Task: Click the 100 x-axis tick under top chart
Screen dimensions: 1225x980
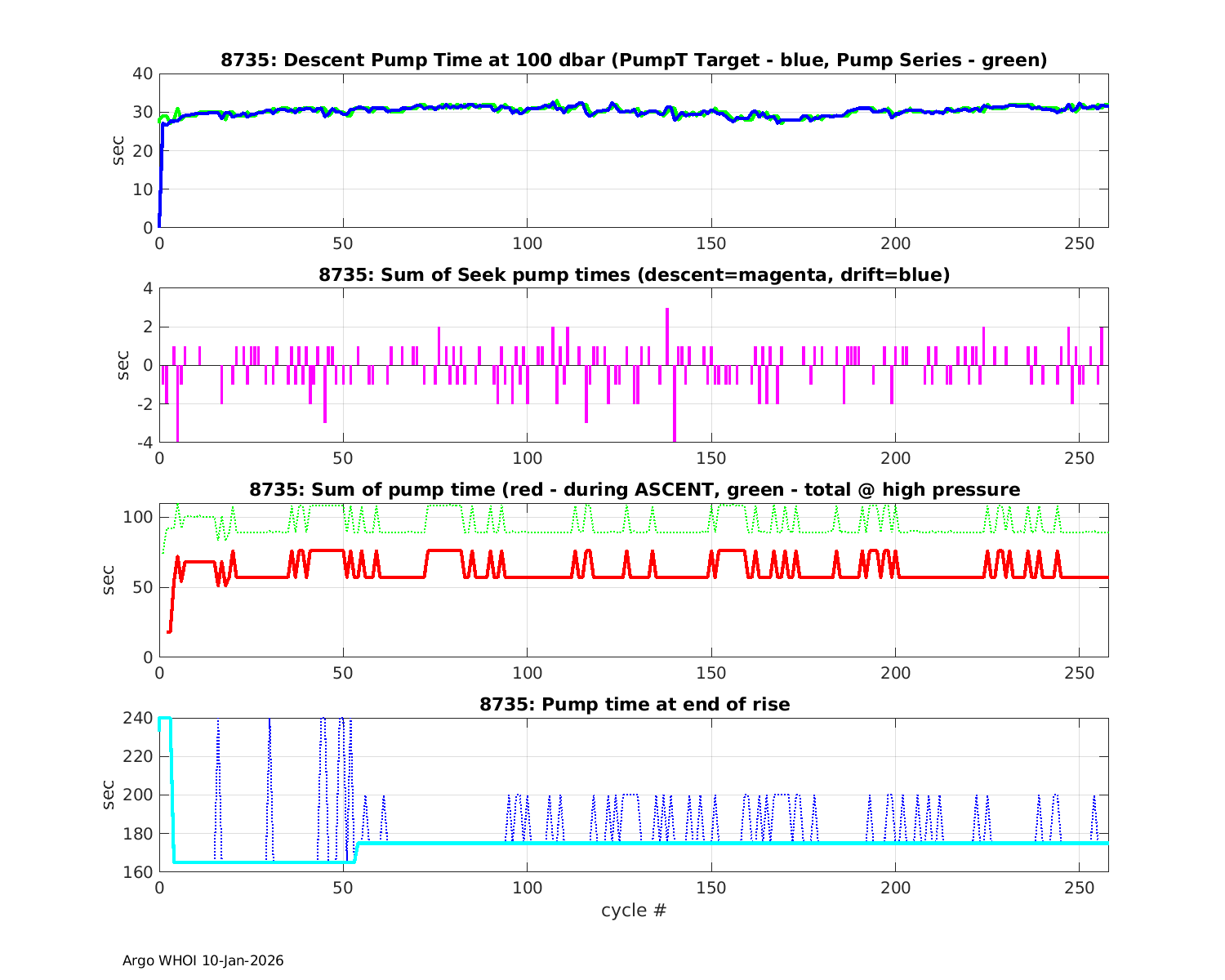Action: point(528,243)
